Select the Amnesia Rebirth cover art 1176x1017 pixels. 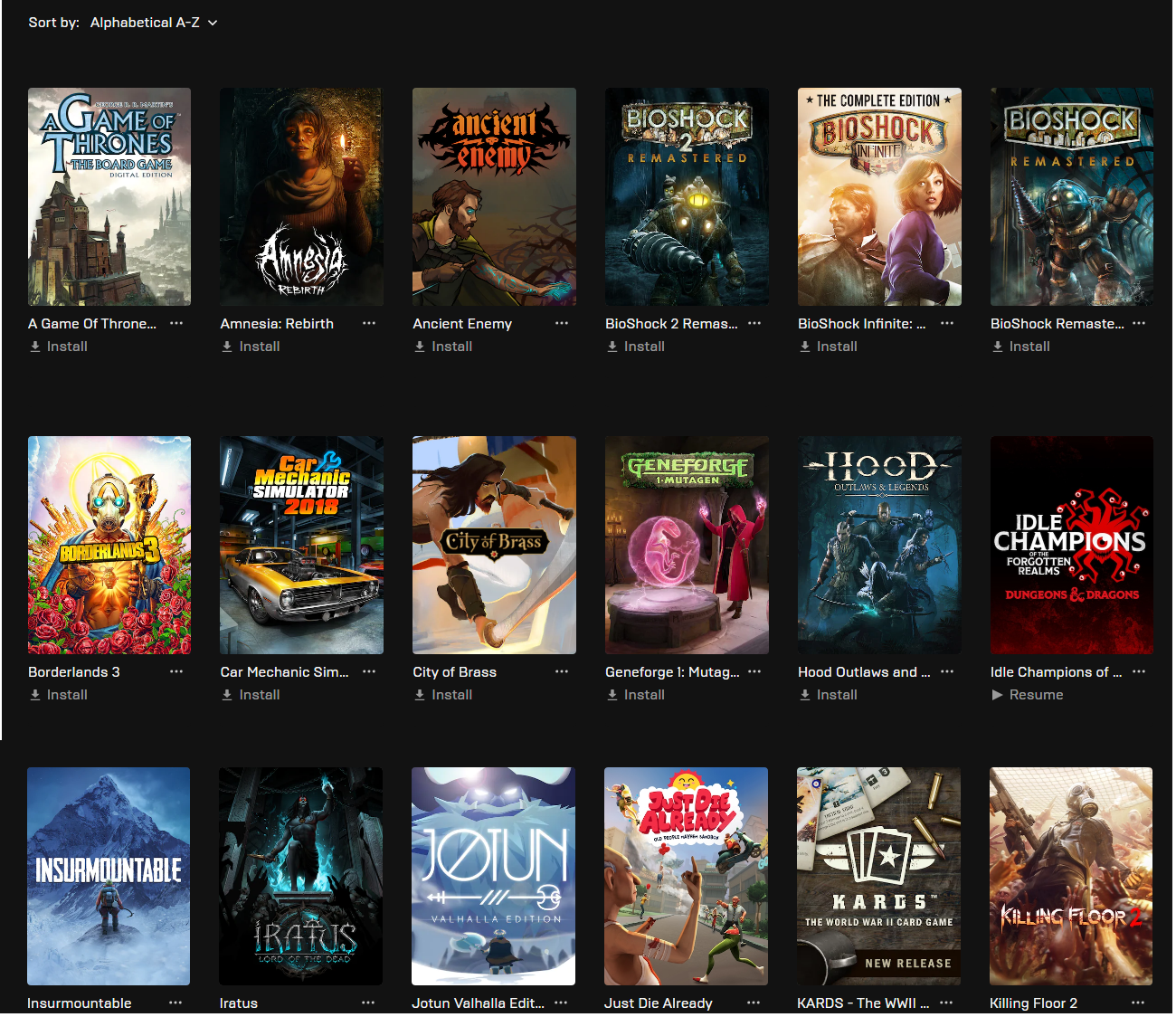(x=301, y=196)
